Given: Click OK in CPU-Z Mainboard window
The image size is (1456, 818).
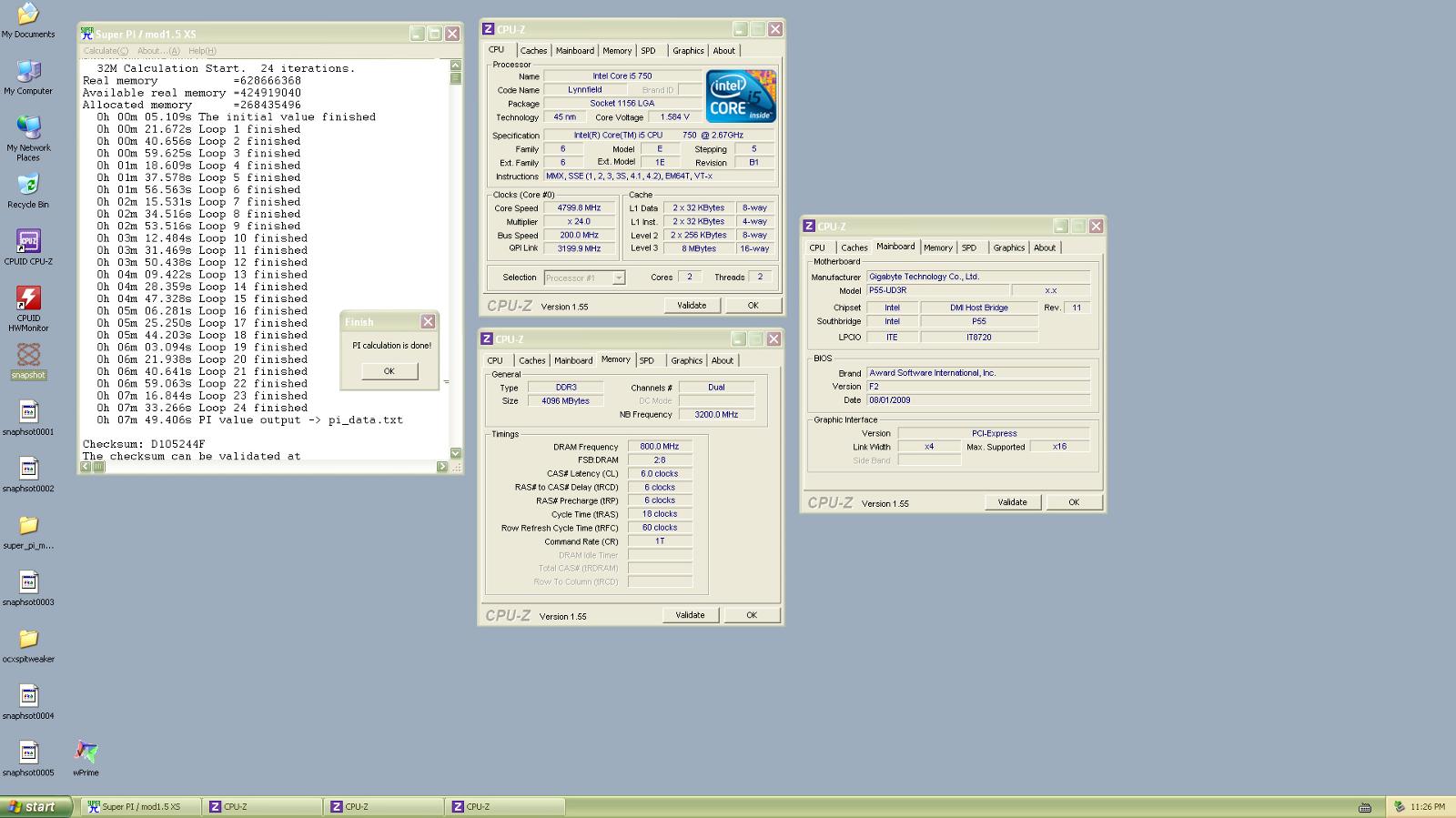Looking at the screenshot, I should (x=1074, y=502).
